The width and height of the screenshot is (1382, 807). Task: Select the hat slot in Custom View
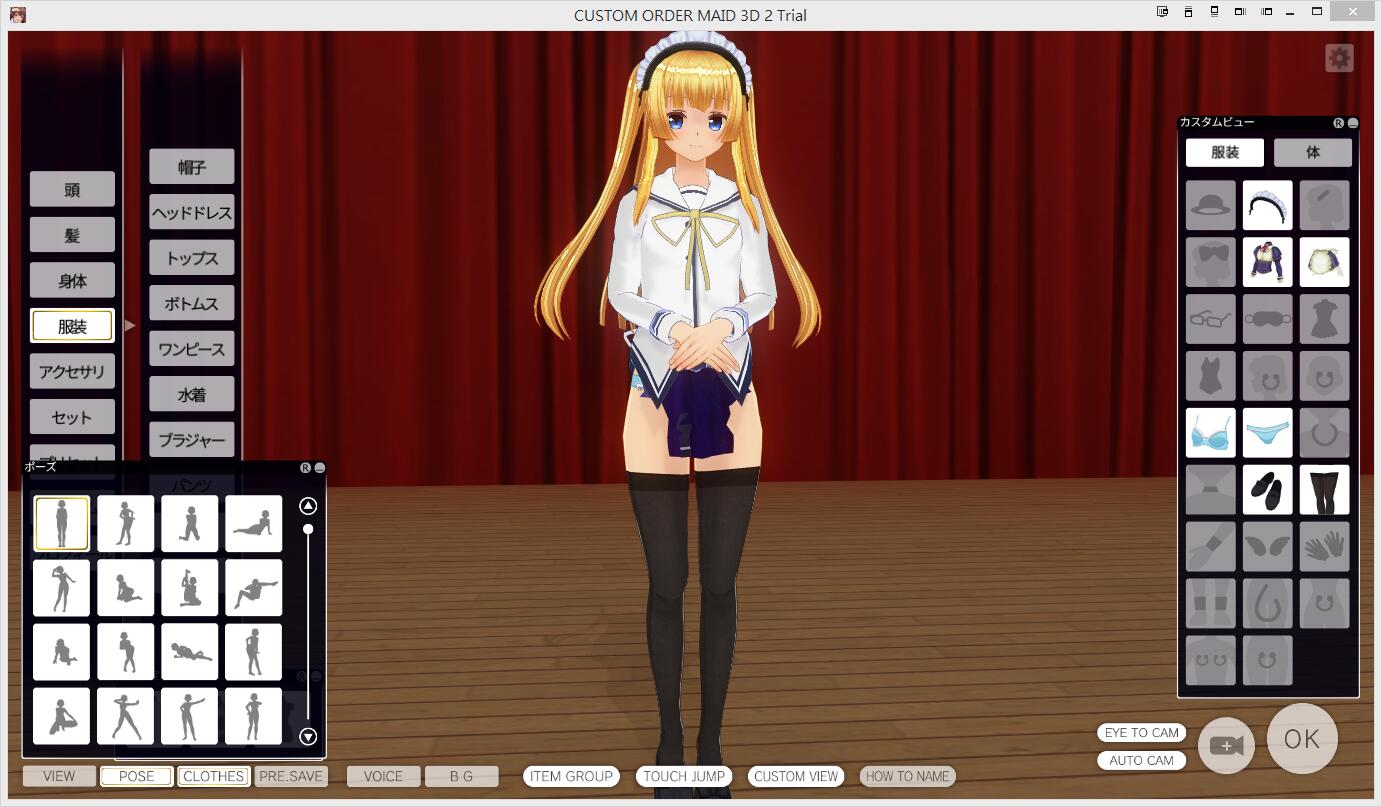click(1211, 205)
